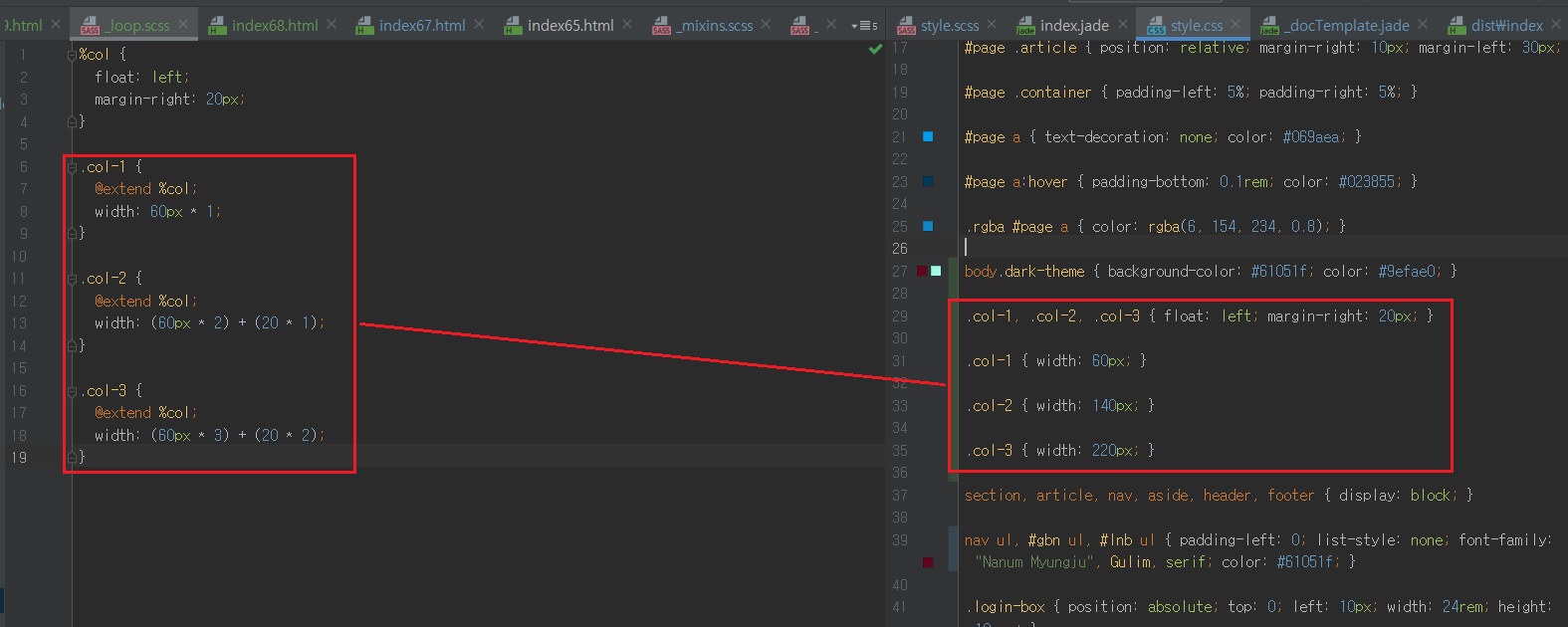1568x627 pixels.
Task: Click the green inspection checkmark icon
Action: (x=875, y=49)
